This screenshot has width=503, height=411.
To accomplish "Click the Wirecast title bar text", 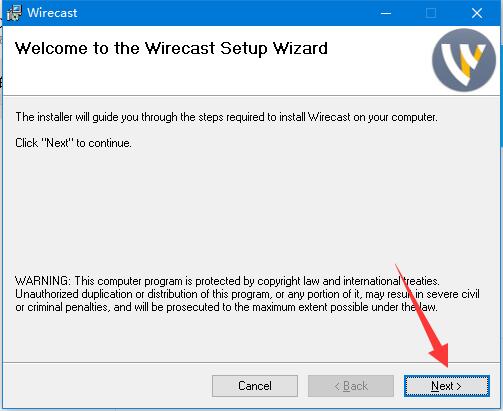I will pyautogui.click(x=52, y=13).
